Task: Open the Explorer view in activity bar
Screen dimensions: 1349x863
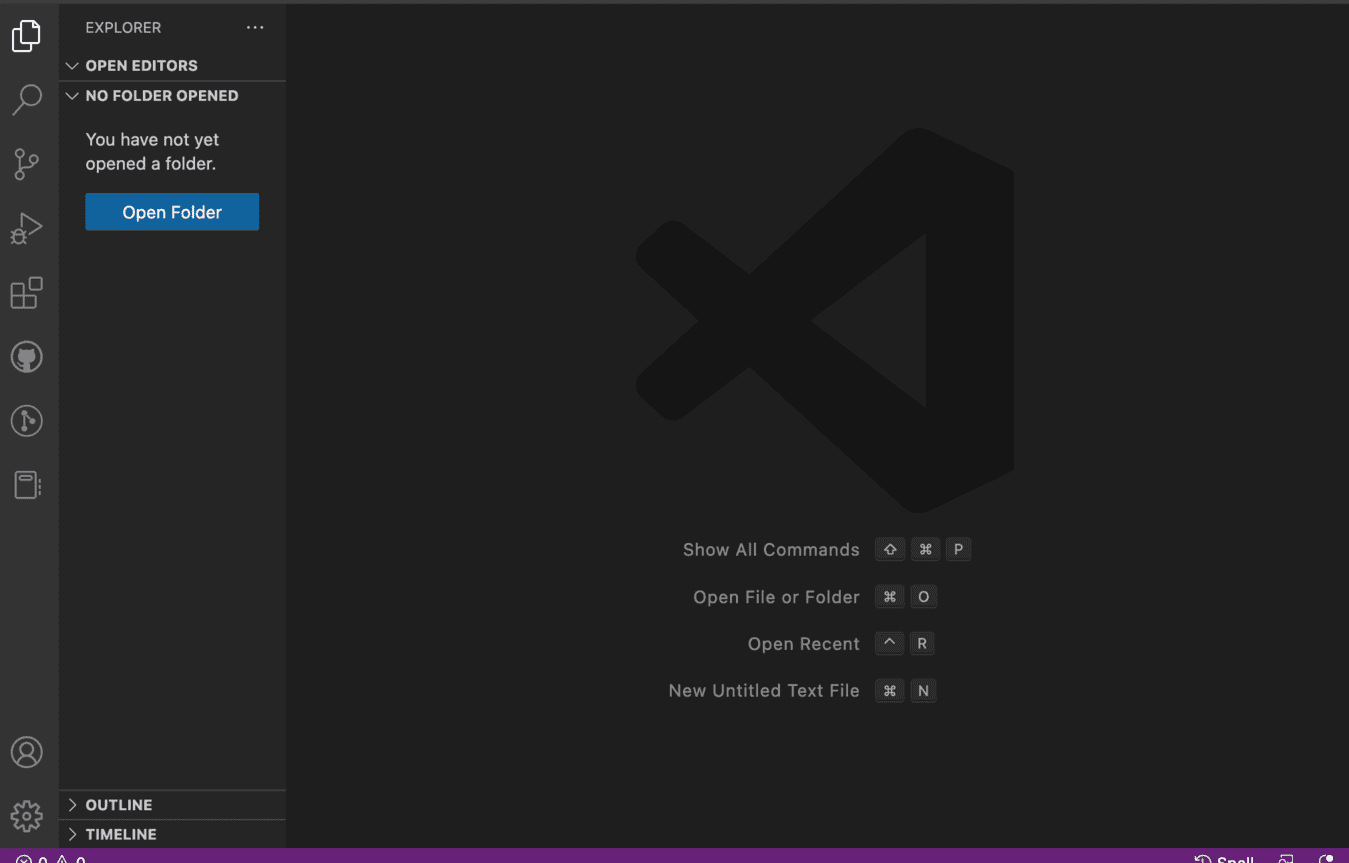Action: click(x=27, y=36)
